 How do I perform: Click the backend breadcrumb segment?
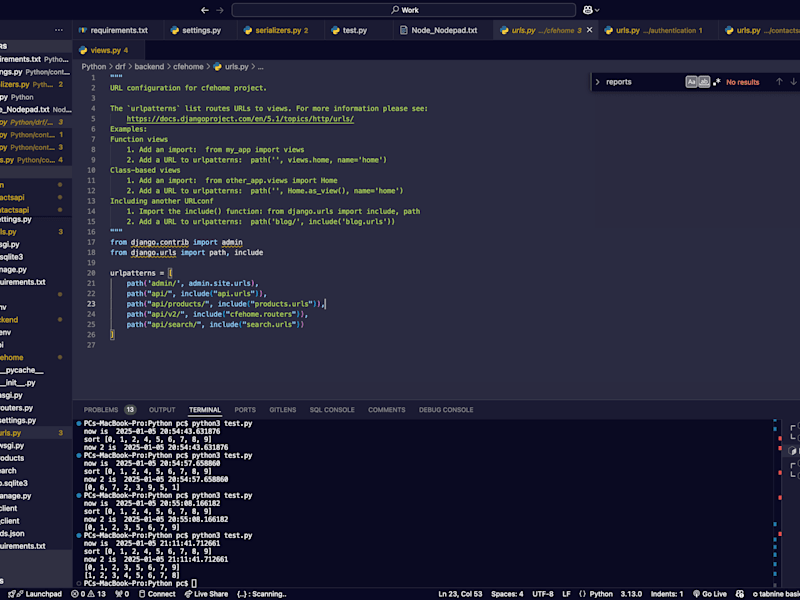pyautogui.click(x=149, y=67)
